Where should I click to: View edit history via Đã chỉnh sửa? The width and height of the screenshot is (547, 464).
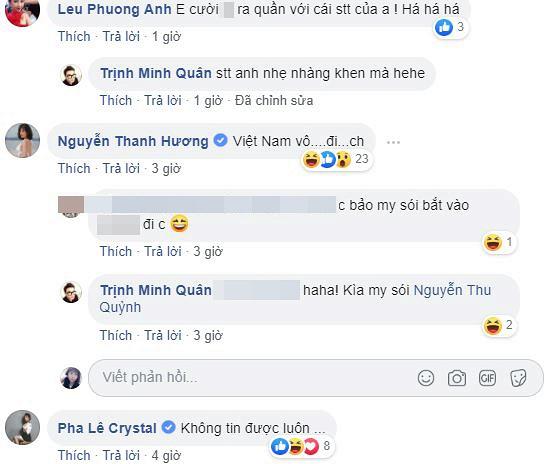click(274, 100)
